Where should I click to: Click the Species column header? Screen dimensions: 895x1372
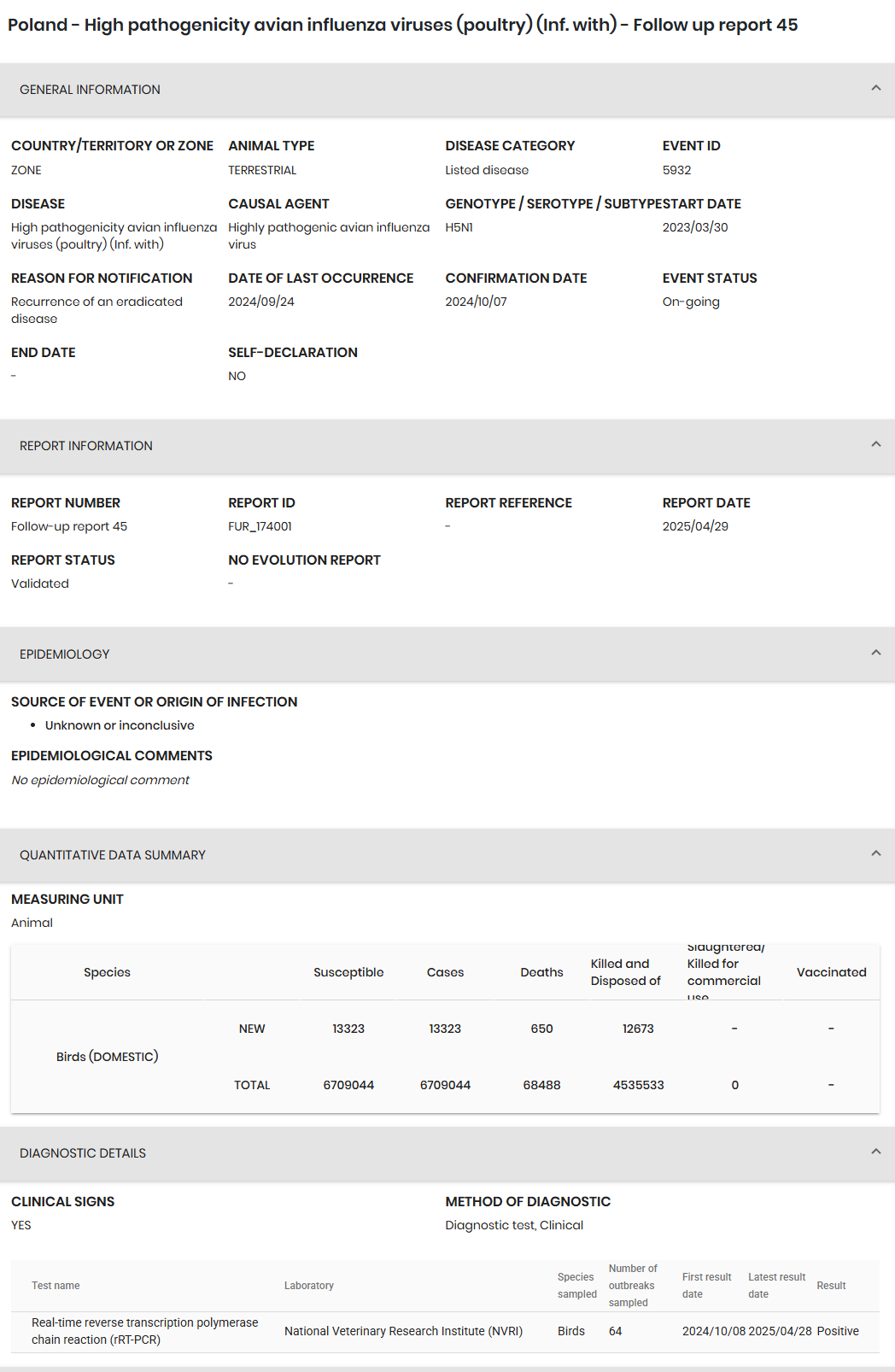coord(108,972)
